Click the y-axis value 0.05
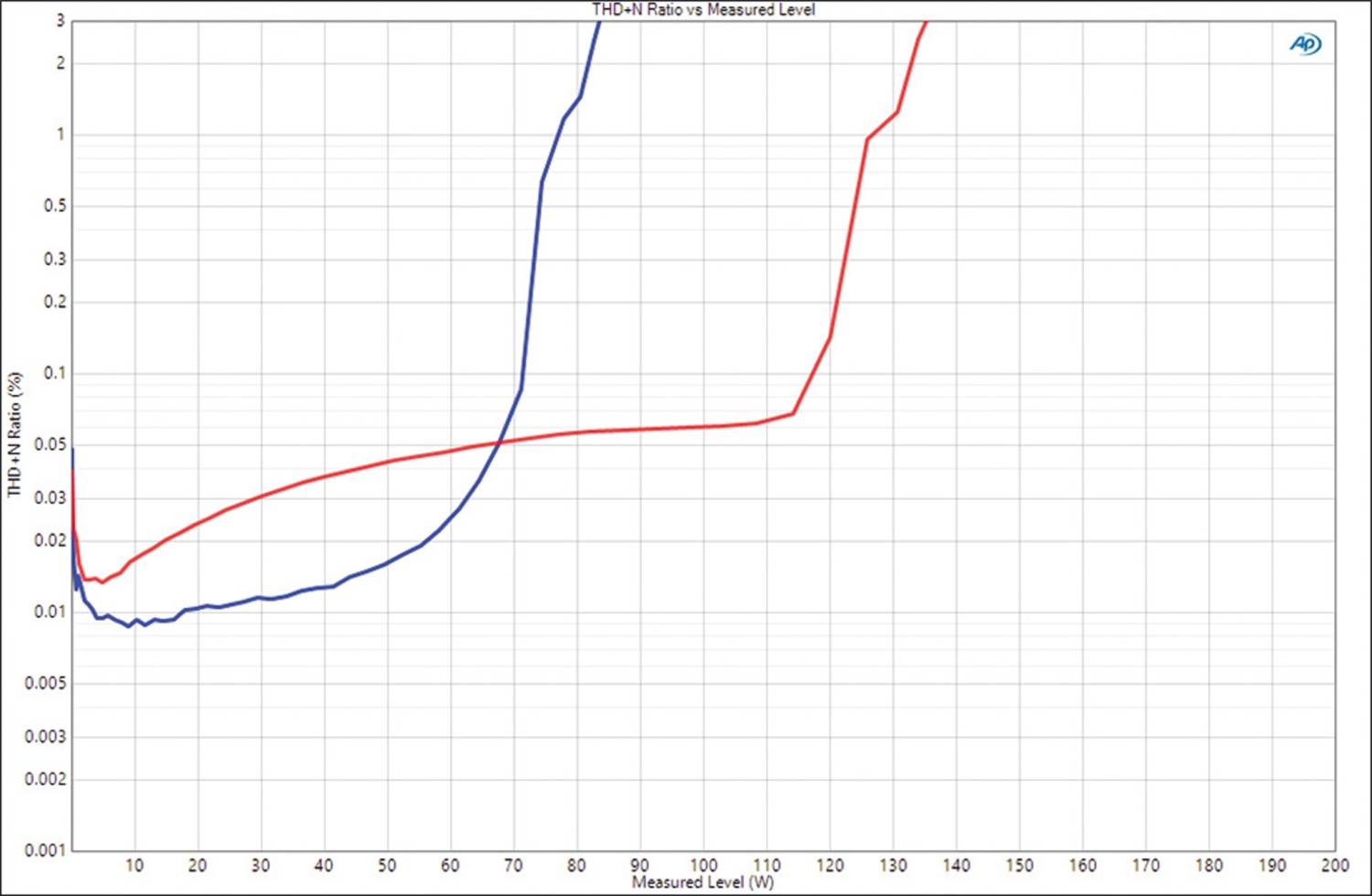This screenshot has height=896, width=1372. pos(51,444)
